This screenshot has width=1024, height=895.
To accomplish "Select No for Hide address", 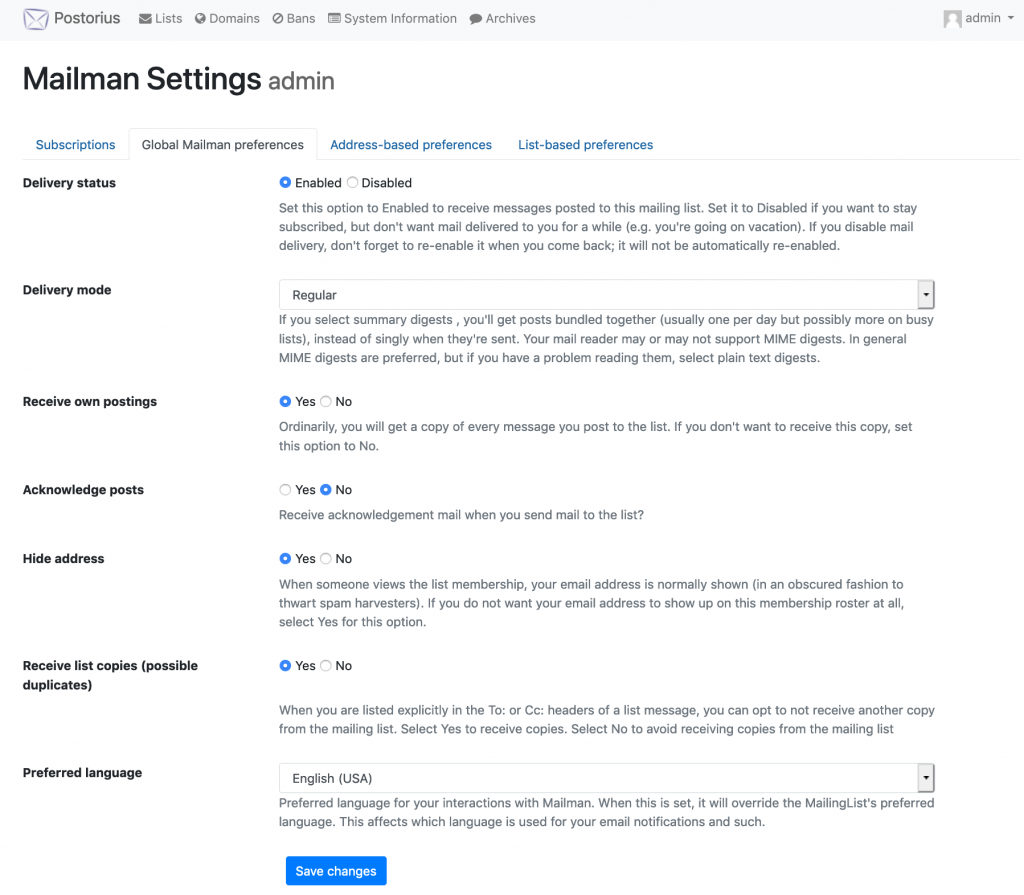I will tap(326, 559).
